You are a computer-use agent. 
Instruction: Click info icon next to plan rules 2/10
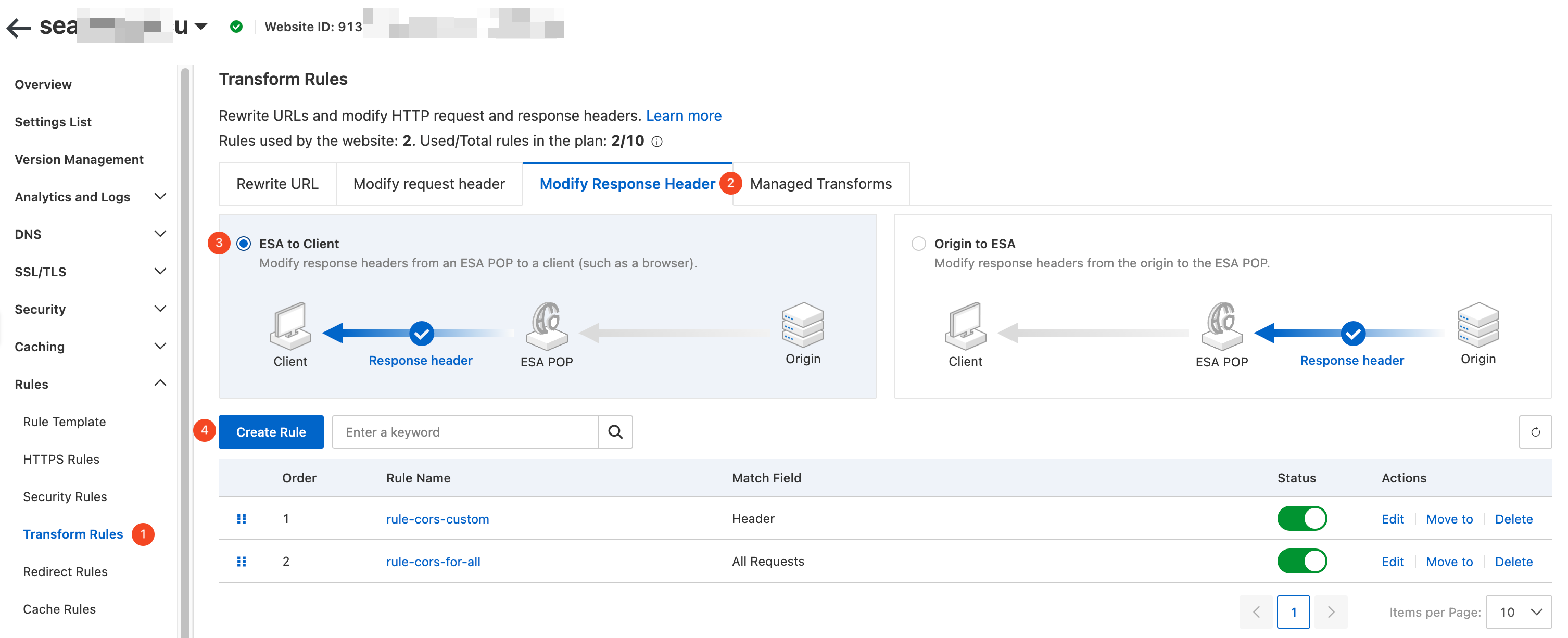[657, 142]
